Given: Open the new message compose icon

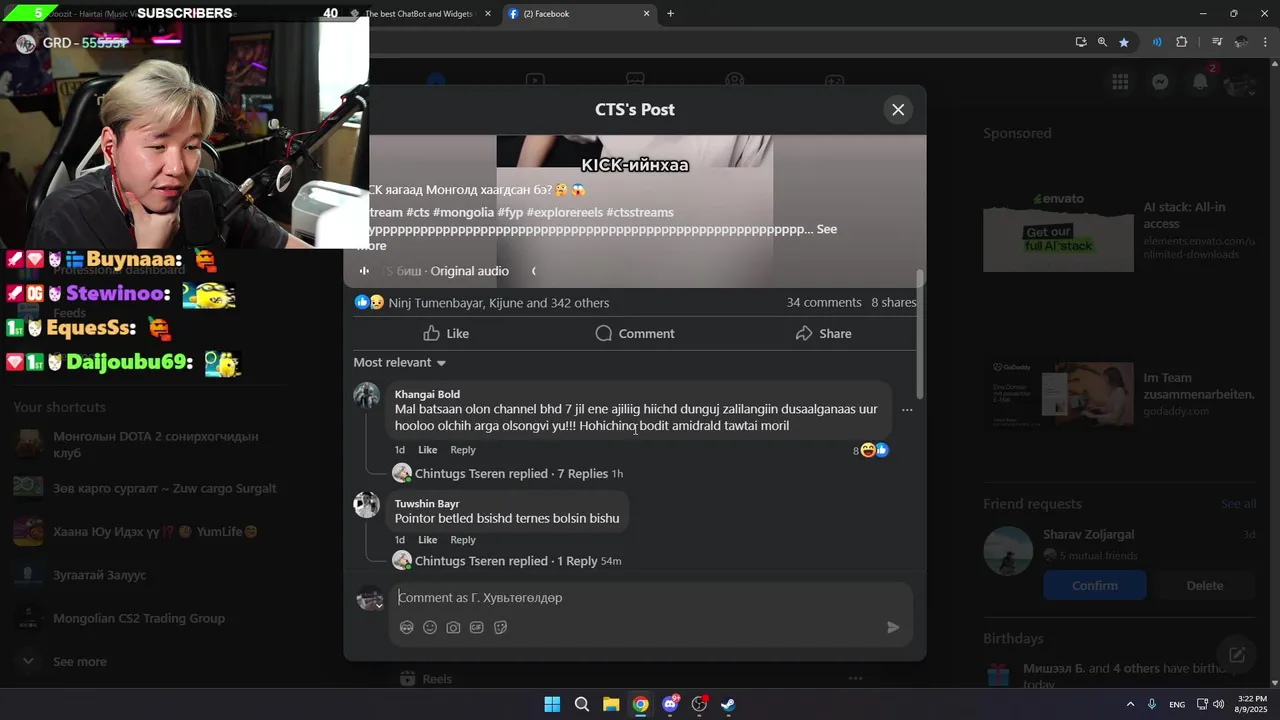Looking at the screenshot, I should (1237, 655).
